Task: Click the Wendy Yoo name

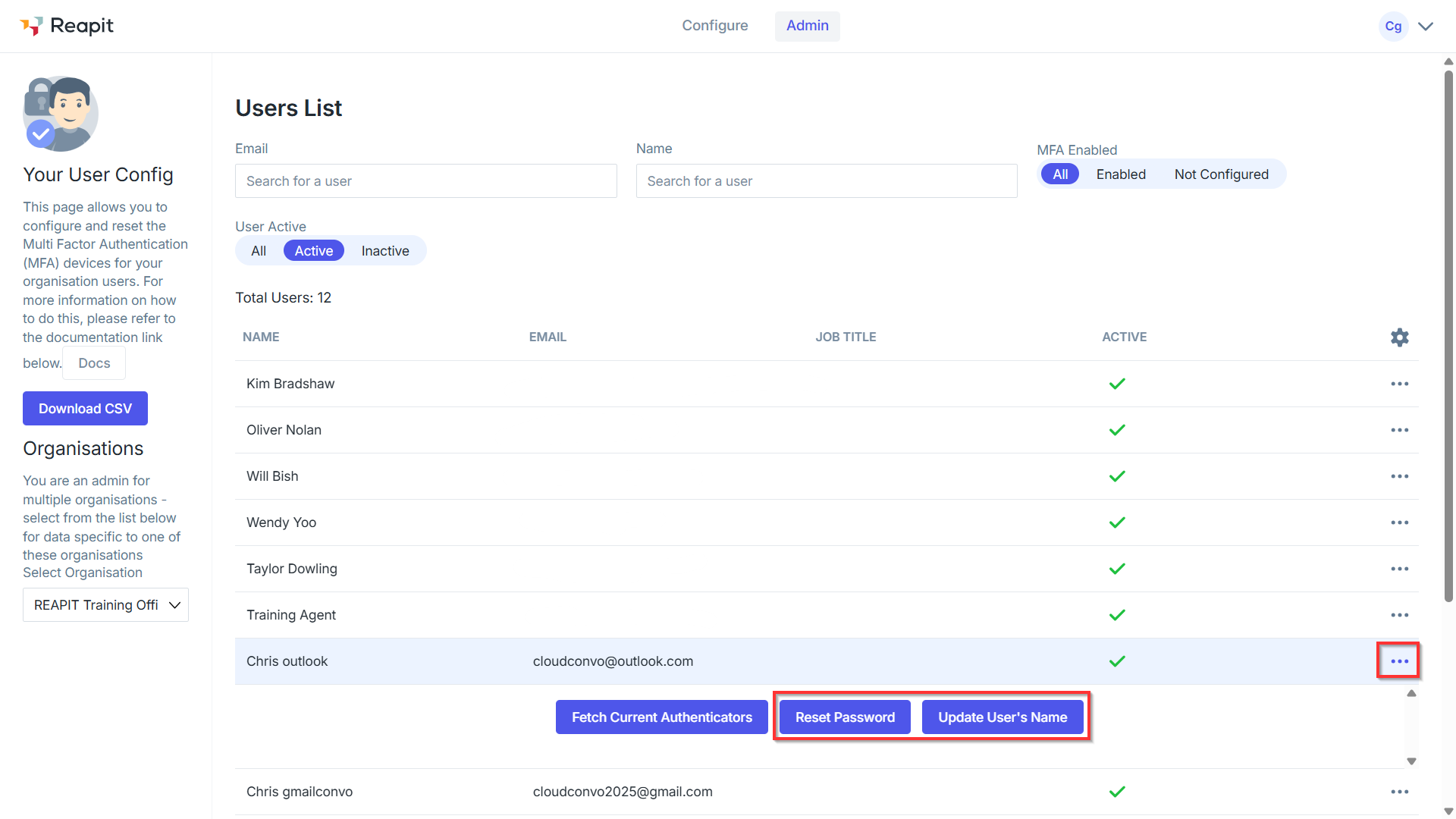Action: [281, 522]
